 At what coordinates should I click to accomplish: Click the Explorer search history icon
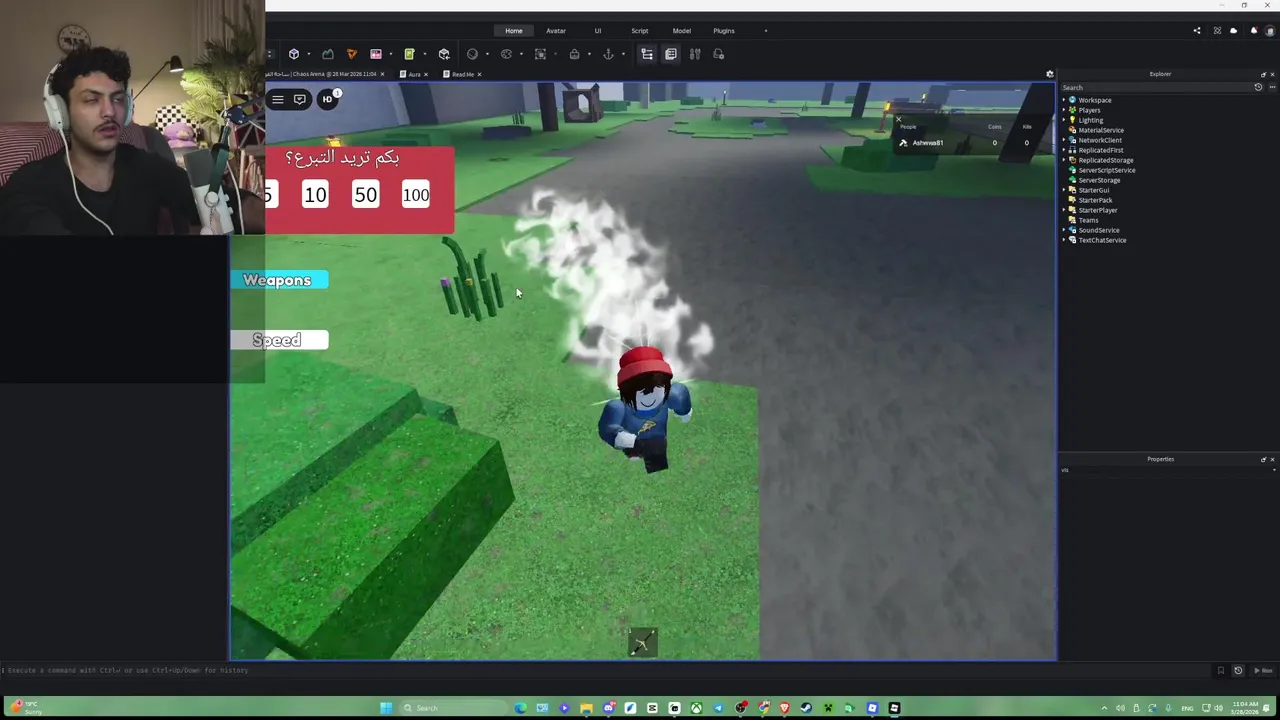coord(1258,87)
